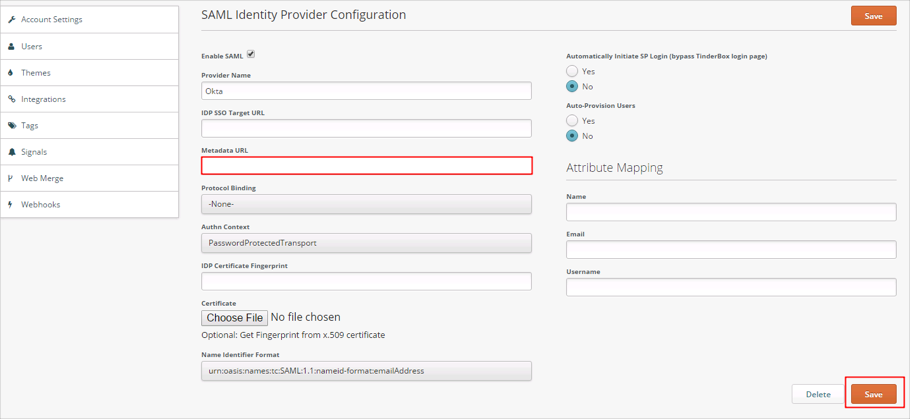Click the wrench icon beside Account Settings
Viewport: 910px width, 419px height.
point(12,20)
